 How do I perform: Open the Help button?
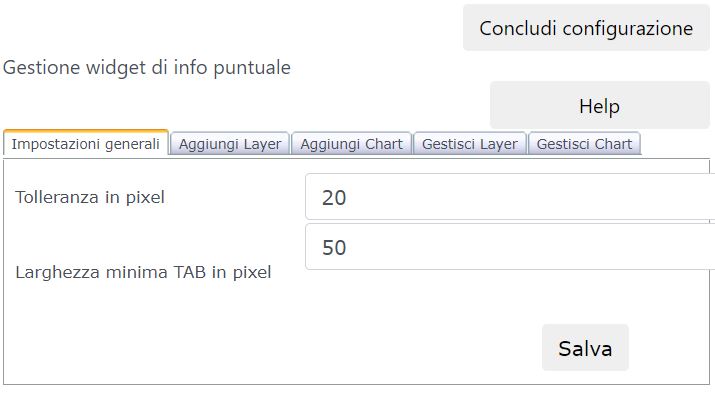tap(600, 106)
